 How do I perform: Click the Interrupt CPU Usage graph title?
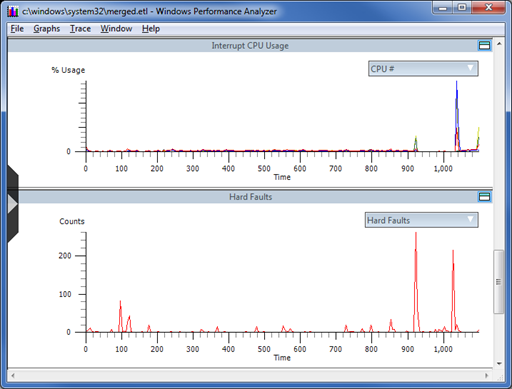pos(250,46)
